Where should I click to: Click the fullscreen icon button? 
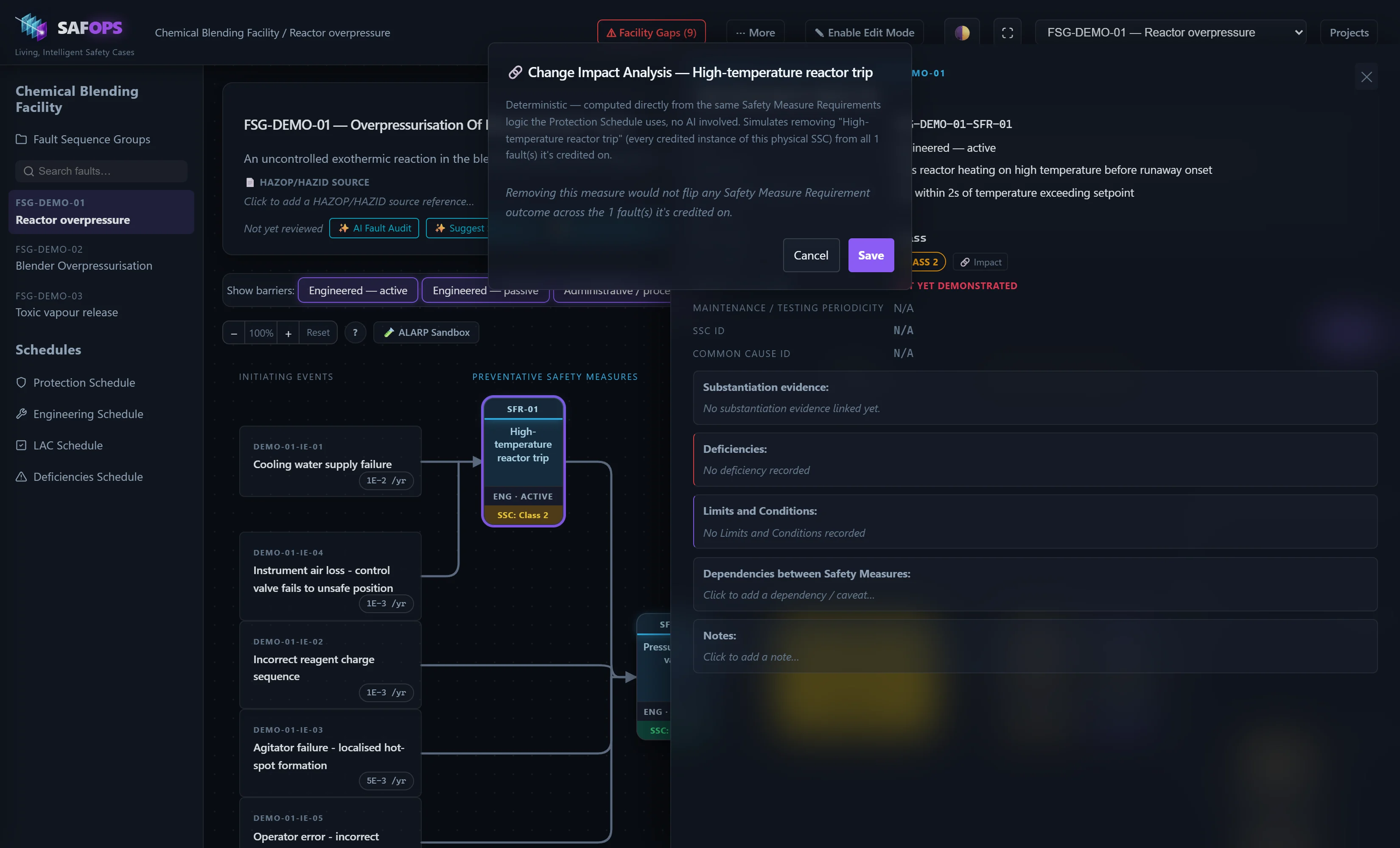(1008, 33)
